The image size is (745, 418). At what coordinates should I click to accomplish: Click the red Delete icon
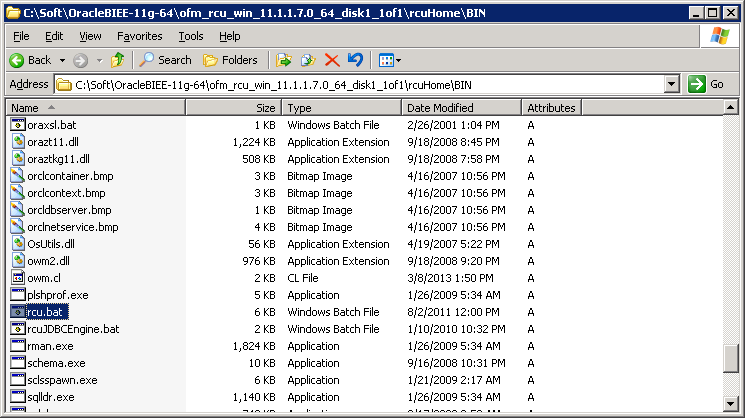(x=332, y=60)
